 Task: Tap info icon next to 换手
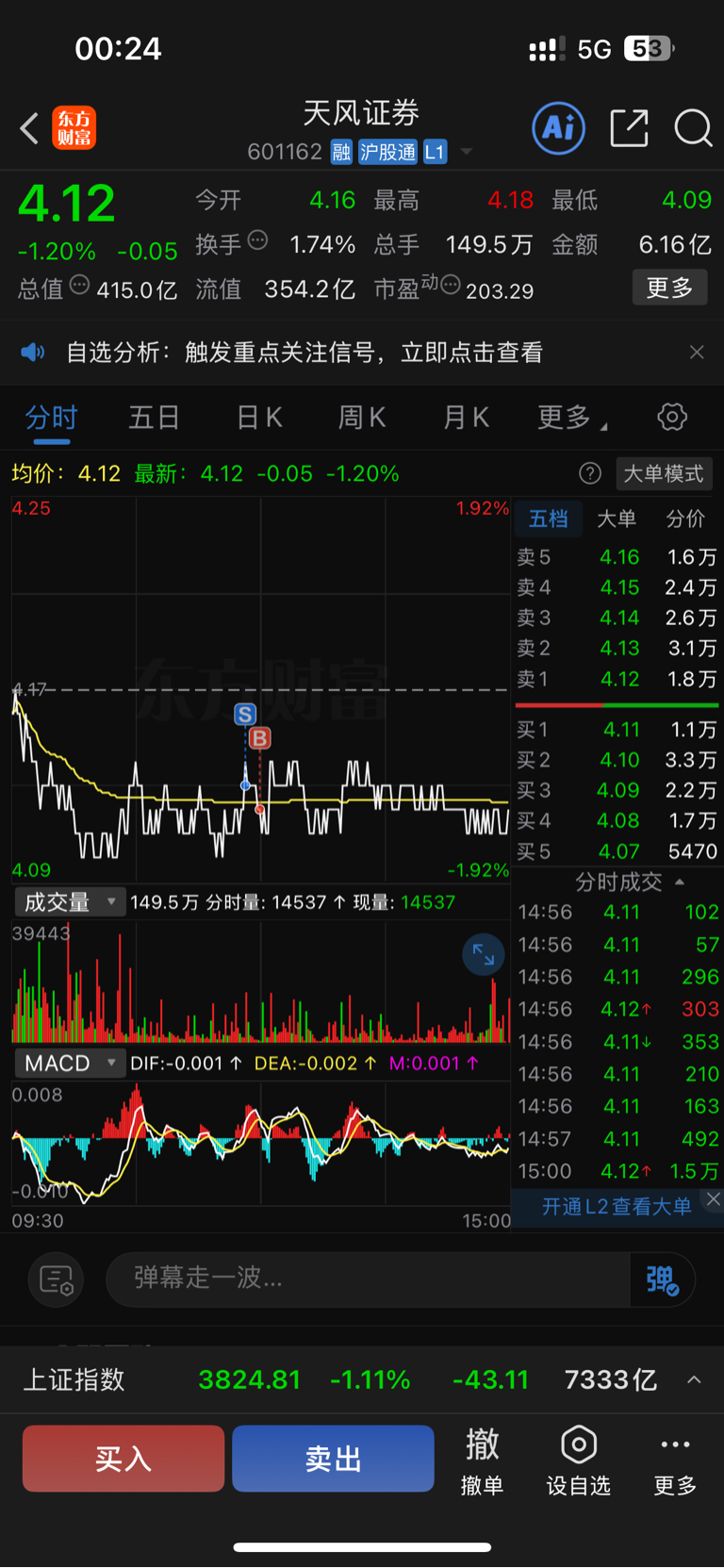tap(257, 240)
